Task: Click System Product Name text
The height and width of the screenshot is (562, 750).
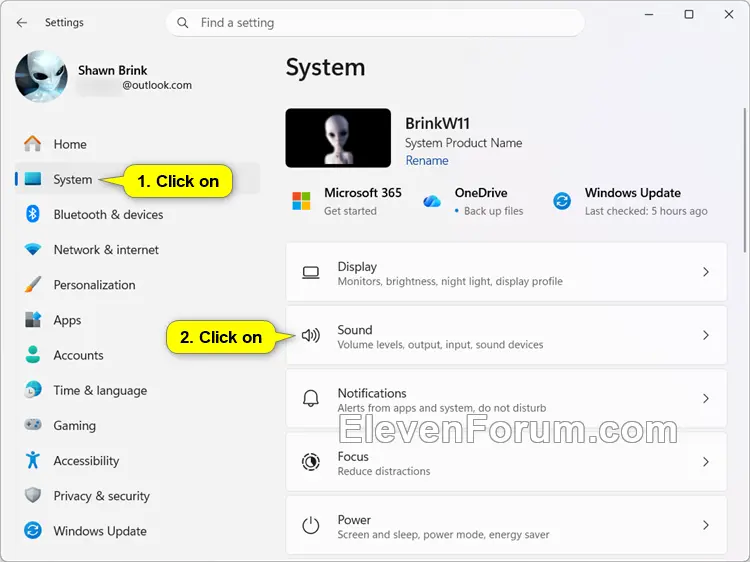Action: click(463, 143)
